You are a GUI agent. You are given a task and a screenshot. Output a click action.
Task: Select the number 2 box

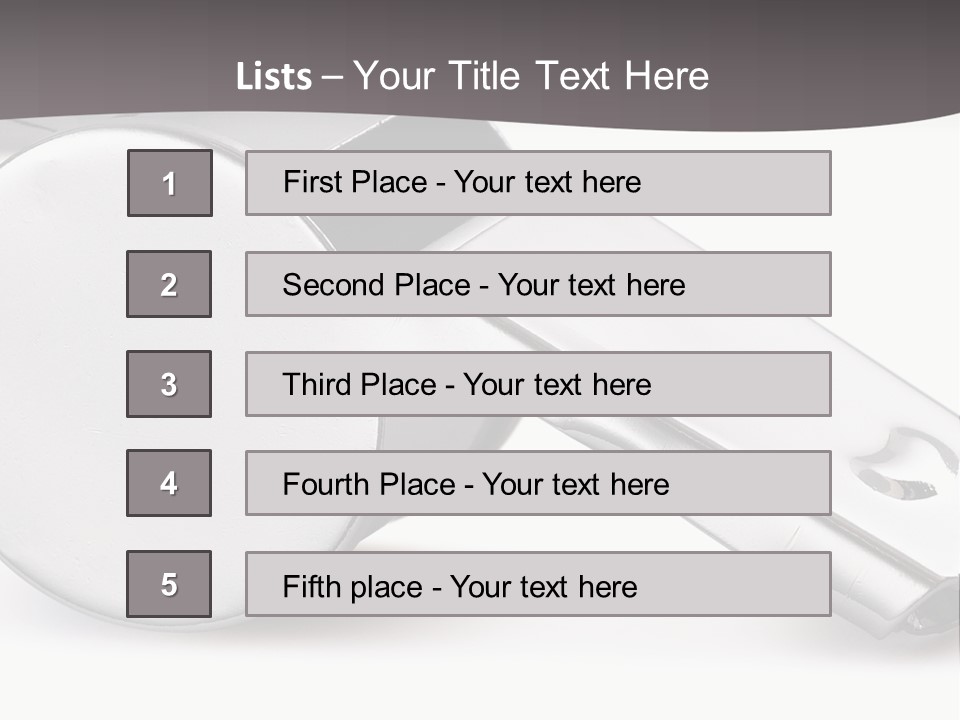[x=169, y=284]
